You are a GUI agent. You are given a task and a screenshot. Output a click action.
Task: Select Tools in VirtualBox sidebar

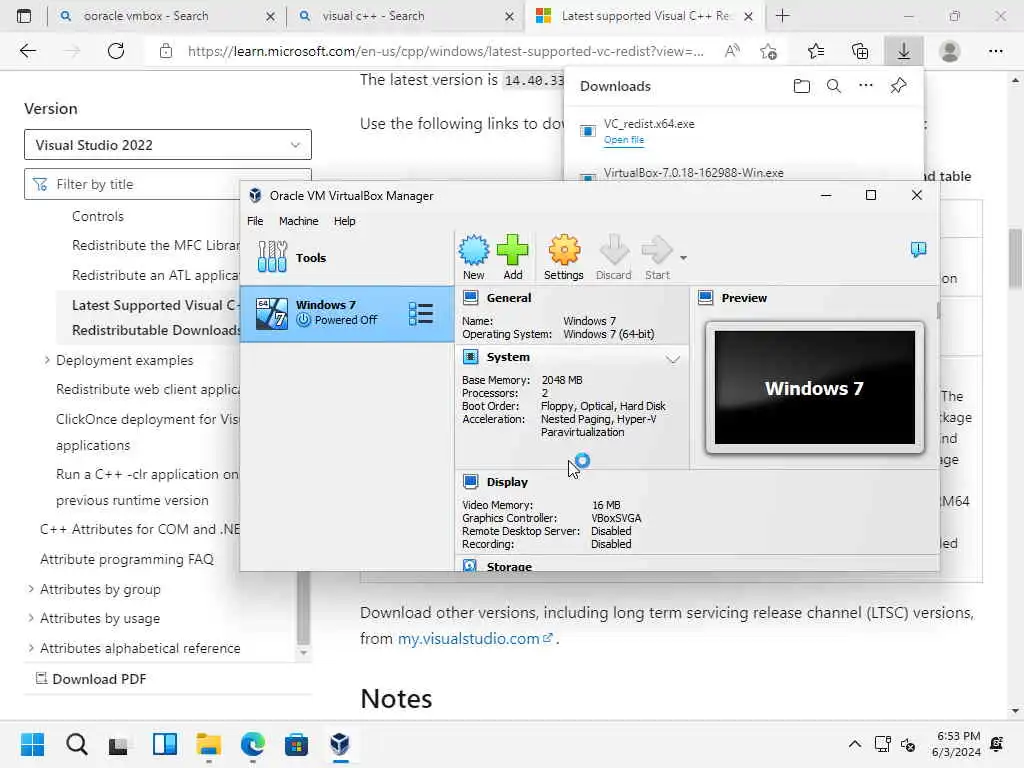point(347,257)
